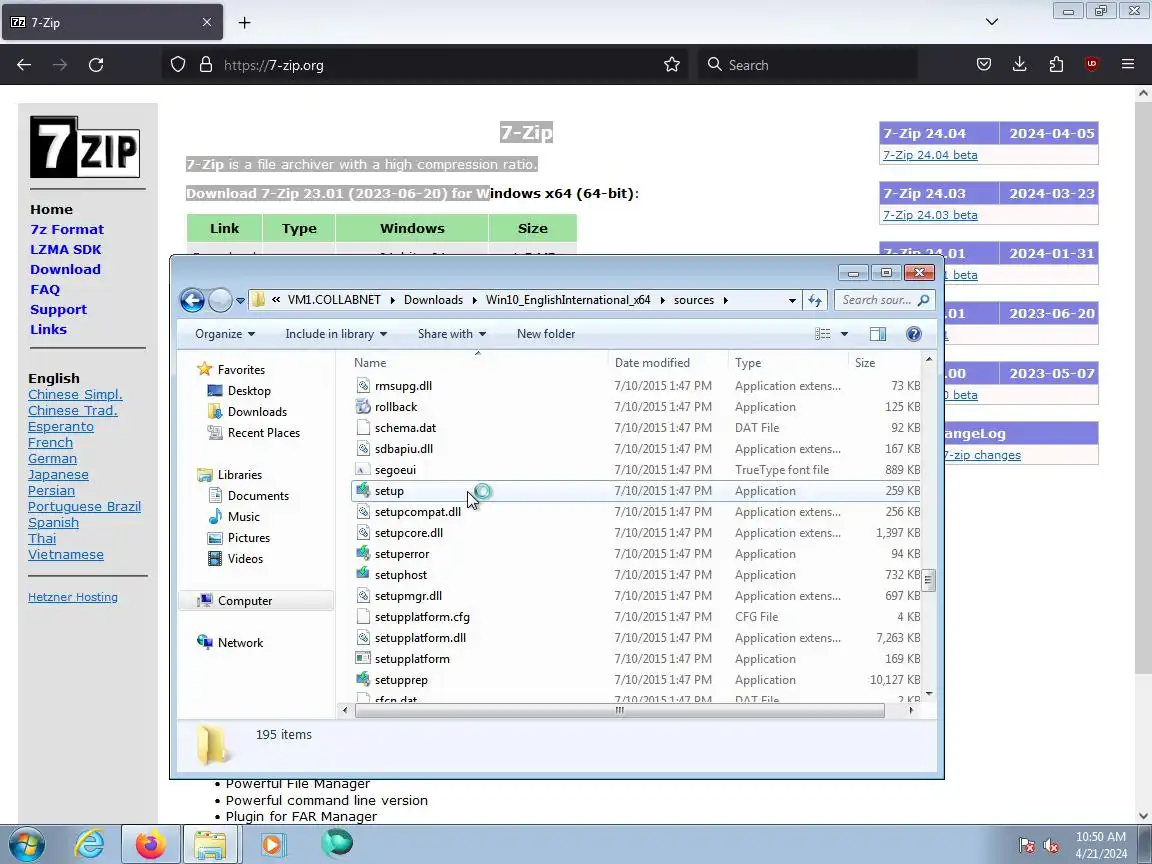
Task: Open Firefox Downloads panel icon
Action: coord(1020,65)
